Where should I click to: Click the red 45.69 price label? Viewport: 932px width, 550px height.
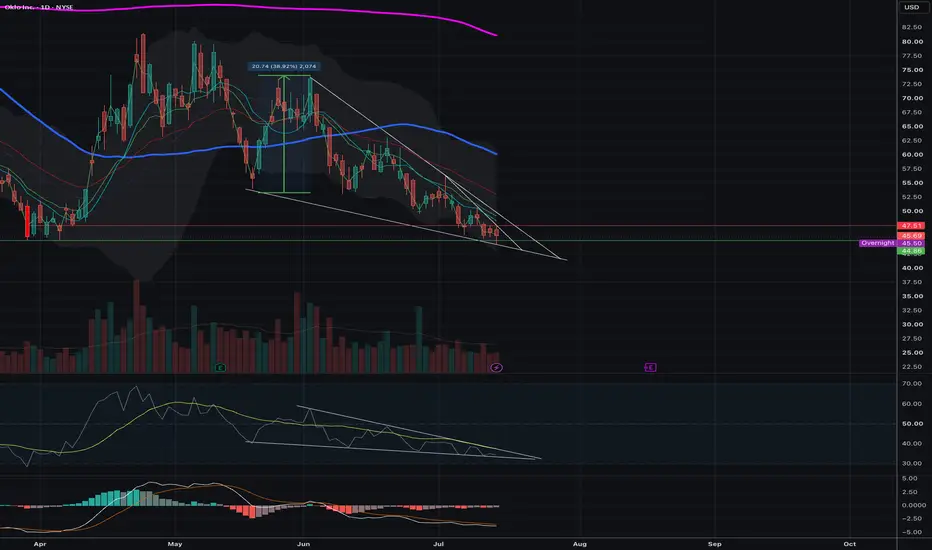(x=911, y=236)
